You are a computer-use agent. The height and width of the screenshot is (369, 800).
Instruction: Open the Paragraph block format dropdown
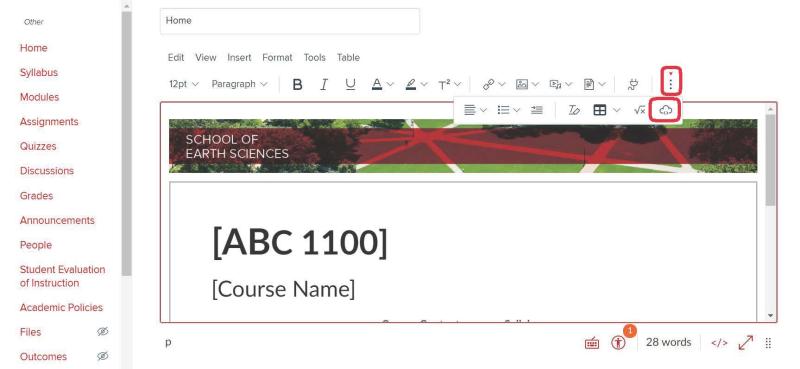(x=239, y=84)
